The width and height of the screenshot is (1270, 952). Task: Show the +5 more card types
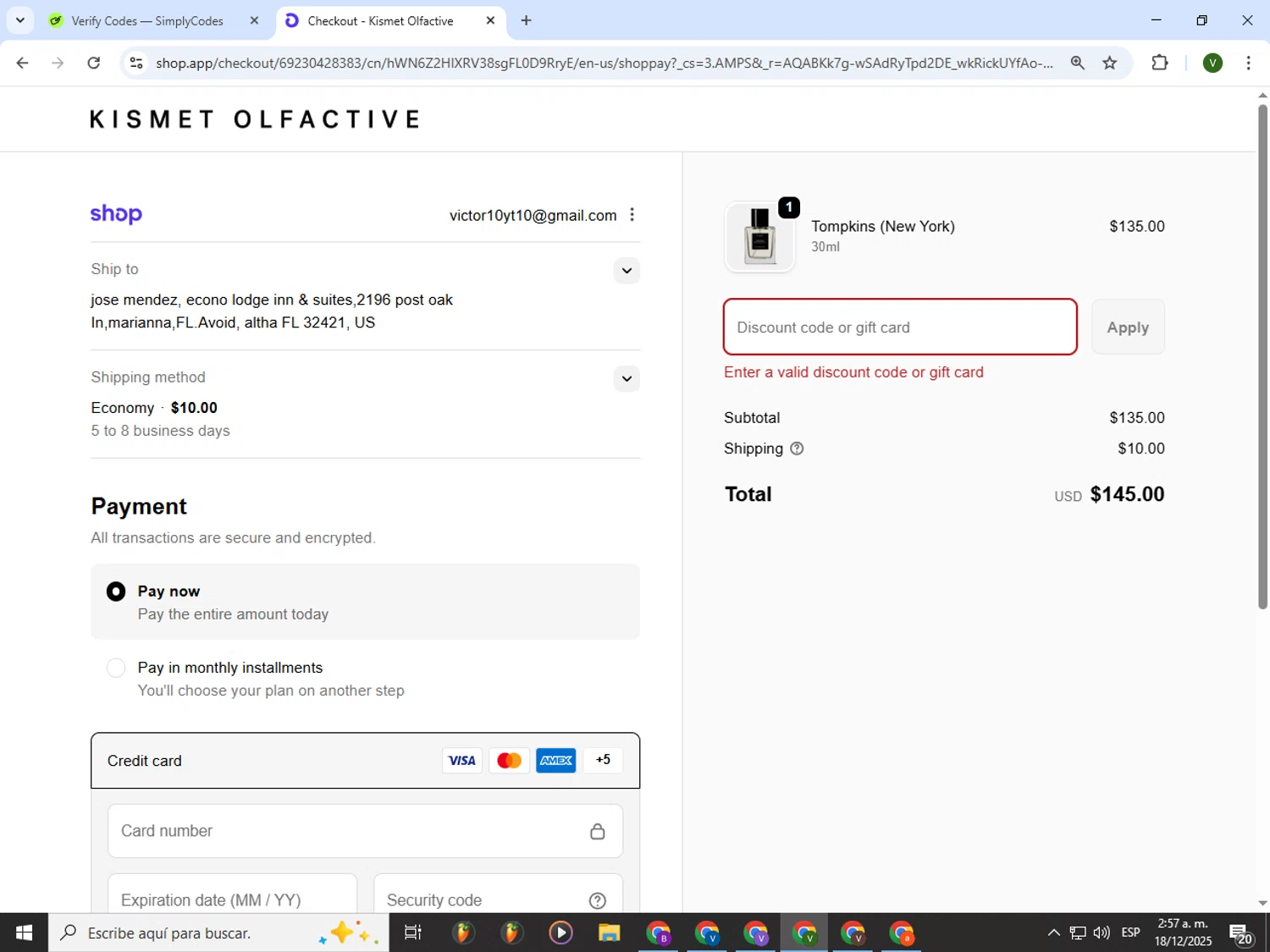(603, 760)
